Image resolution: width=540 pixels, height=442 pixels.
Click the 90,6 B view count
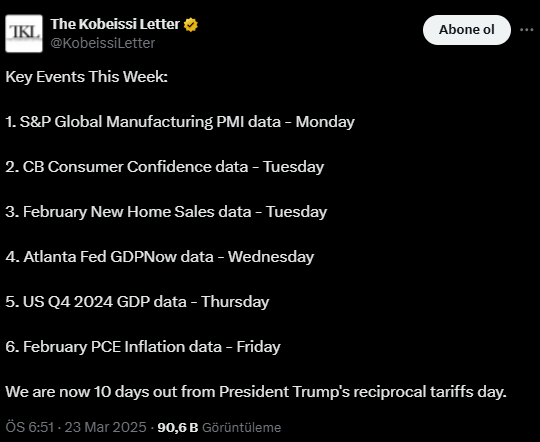point(178,428)
